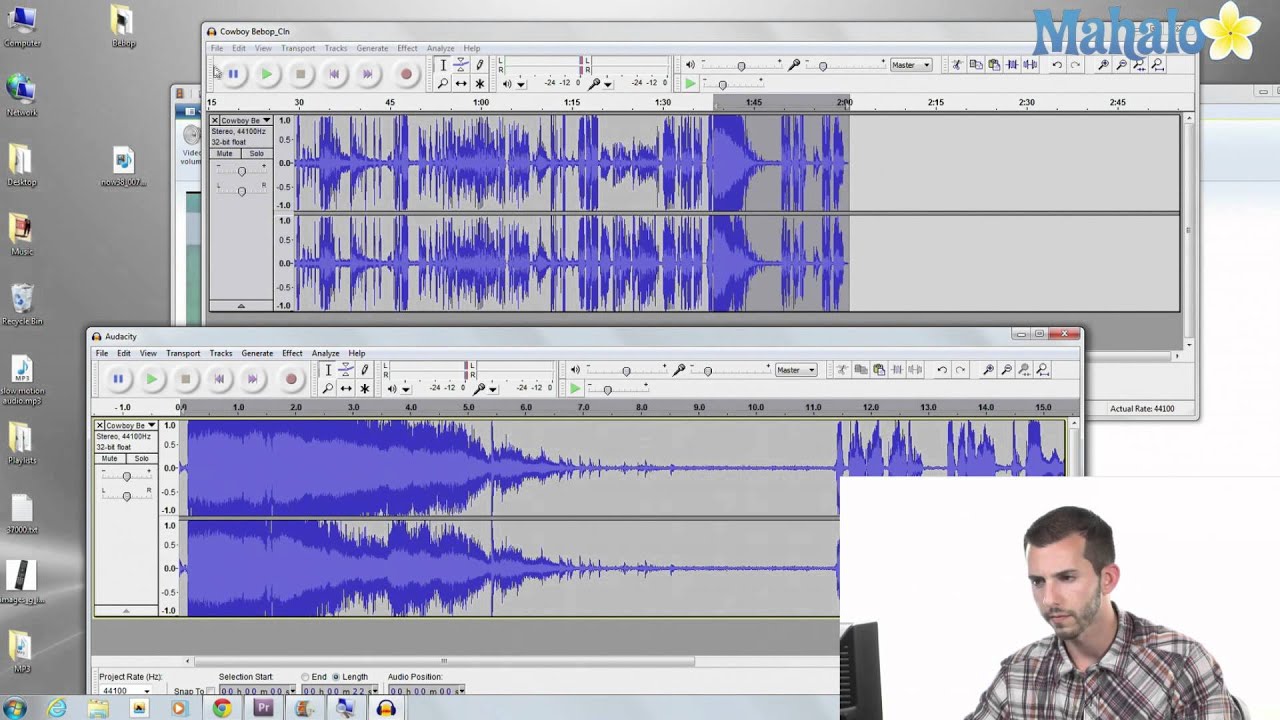Screen dimensions: 1280x720
Task: Select the End radio button
Action: 305,677
